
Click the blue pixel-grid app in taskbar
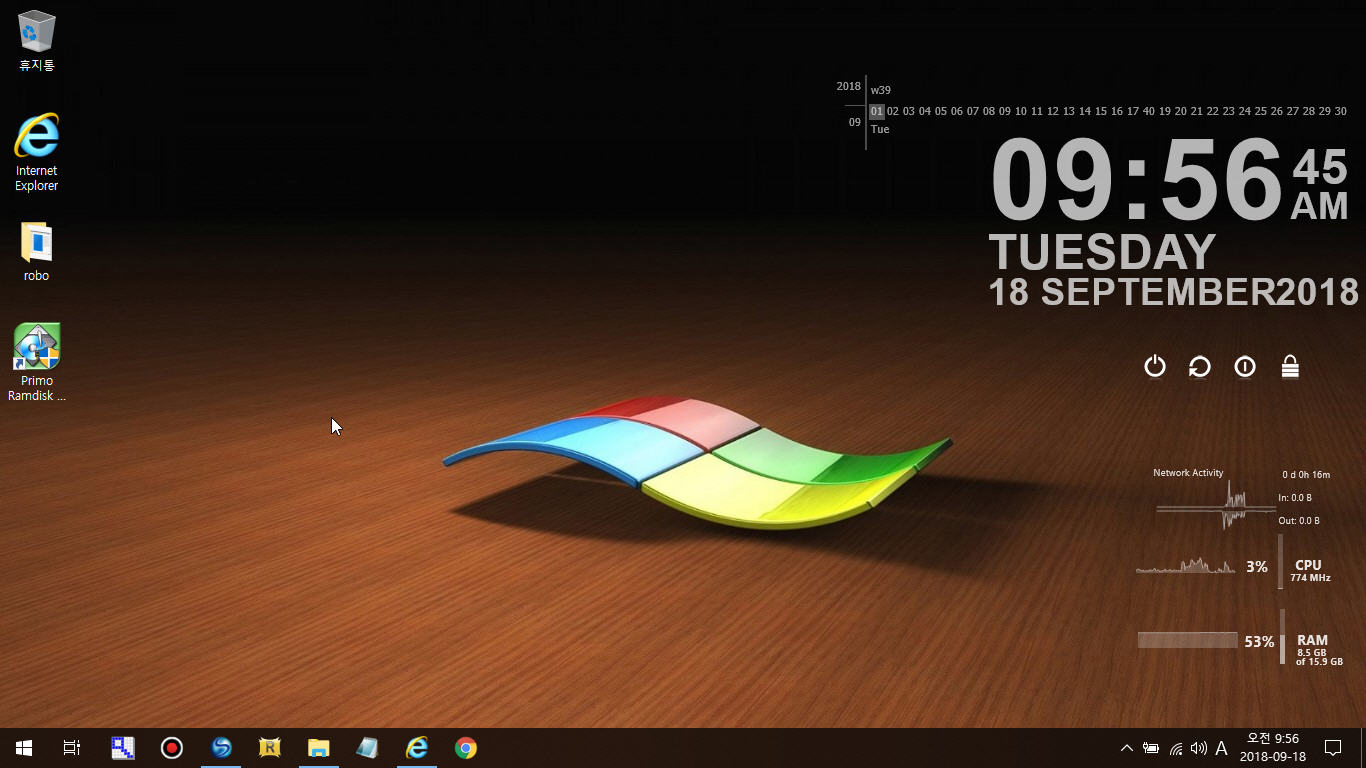point(123,748)
